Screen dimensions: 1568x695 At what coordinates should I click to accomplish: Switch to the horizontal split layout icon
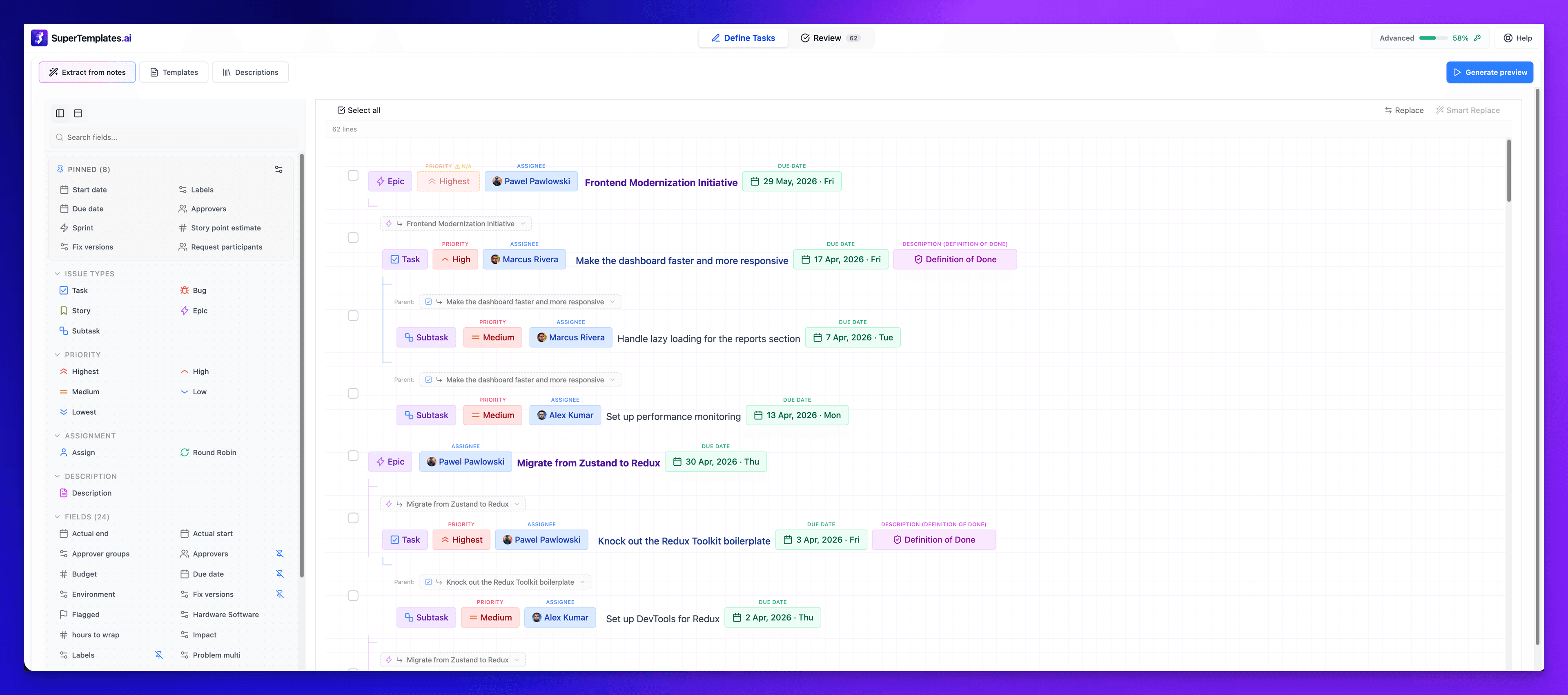click(78, 113)
